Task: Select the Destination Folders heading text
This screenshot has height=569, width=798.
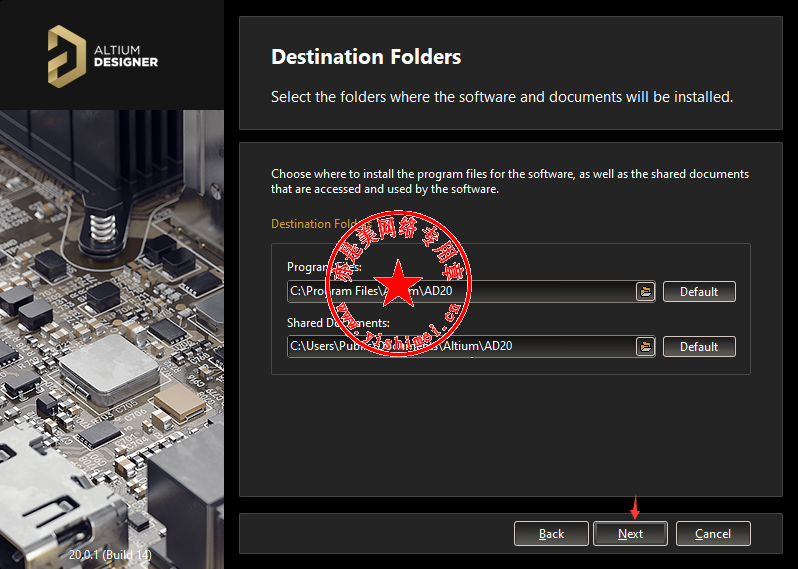Action: (x=366, y=56)
